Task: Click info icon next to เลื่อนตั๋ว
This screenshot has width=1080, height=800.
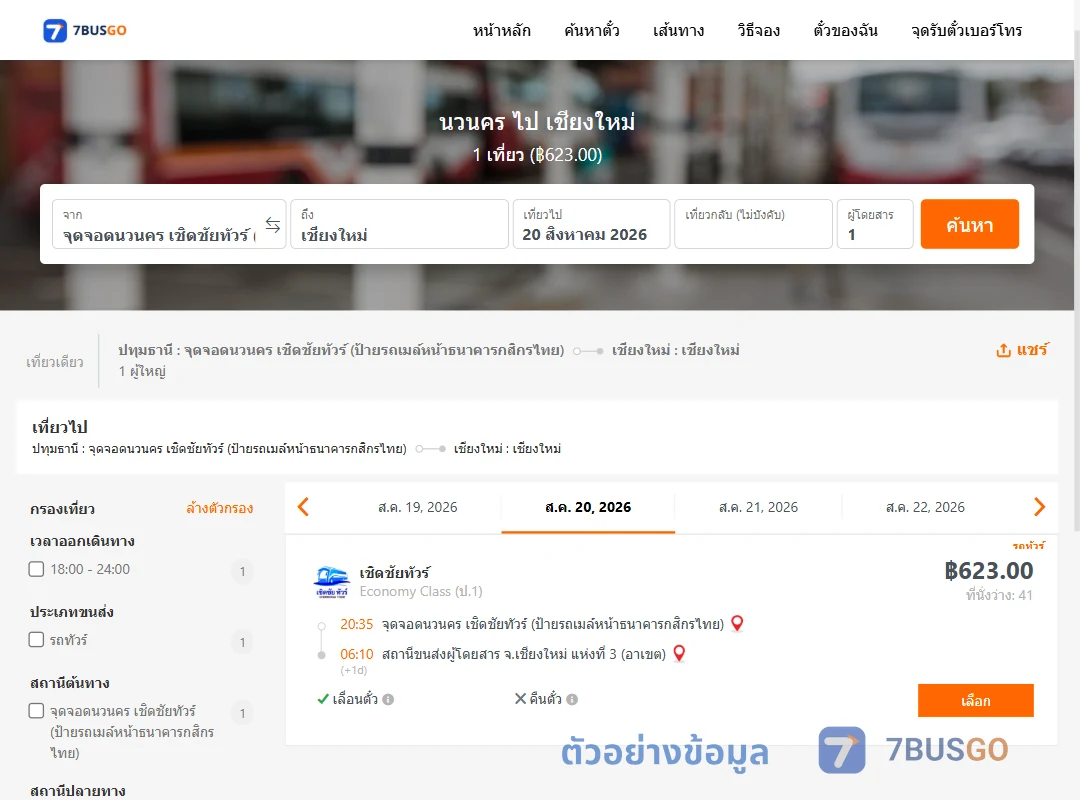Action: [x=388, y=699]
